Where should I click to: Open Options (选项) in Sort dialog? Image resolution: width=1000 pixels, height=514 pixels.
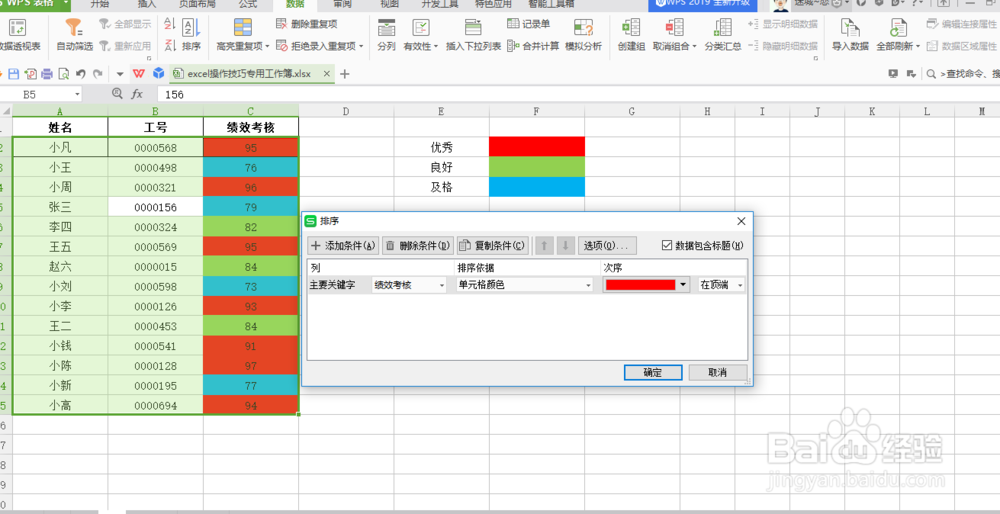(607, 246)
